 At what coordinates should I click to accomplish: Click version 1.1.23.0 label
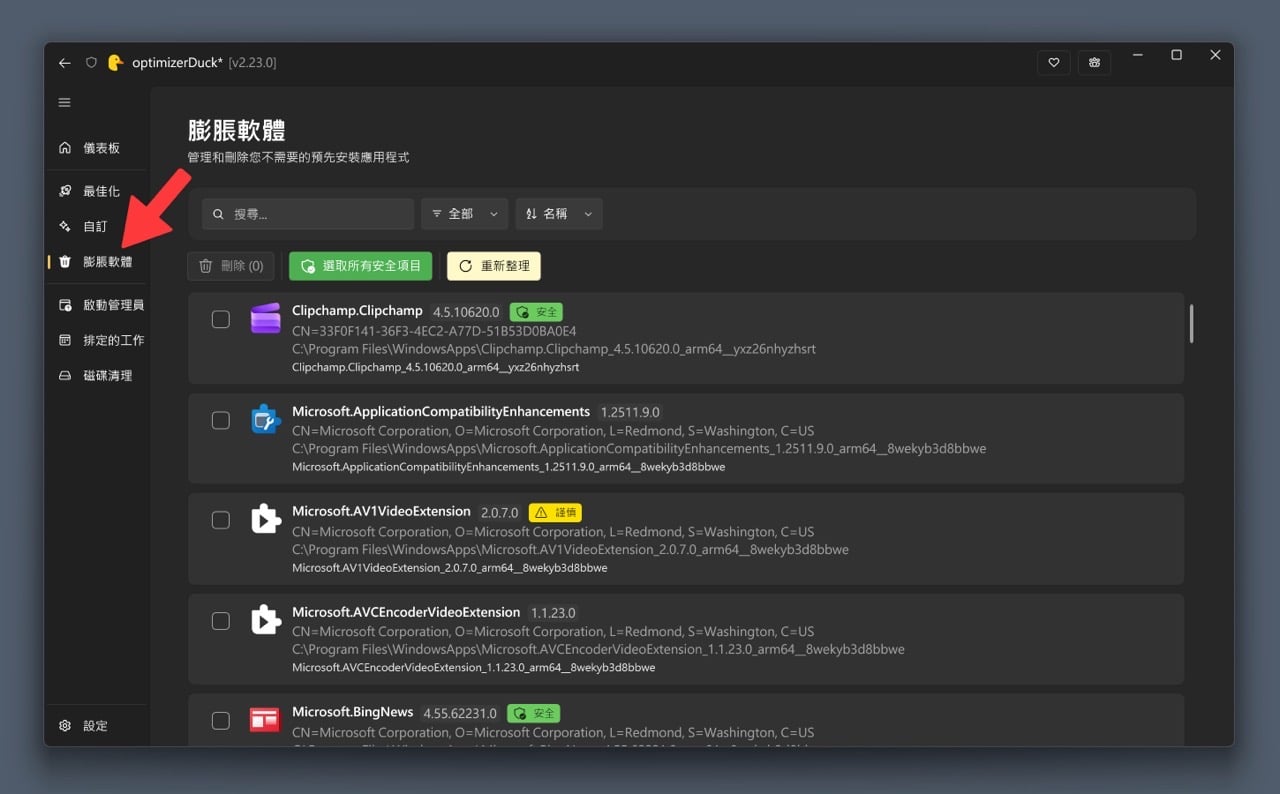point(554,613)
